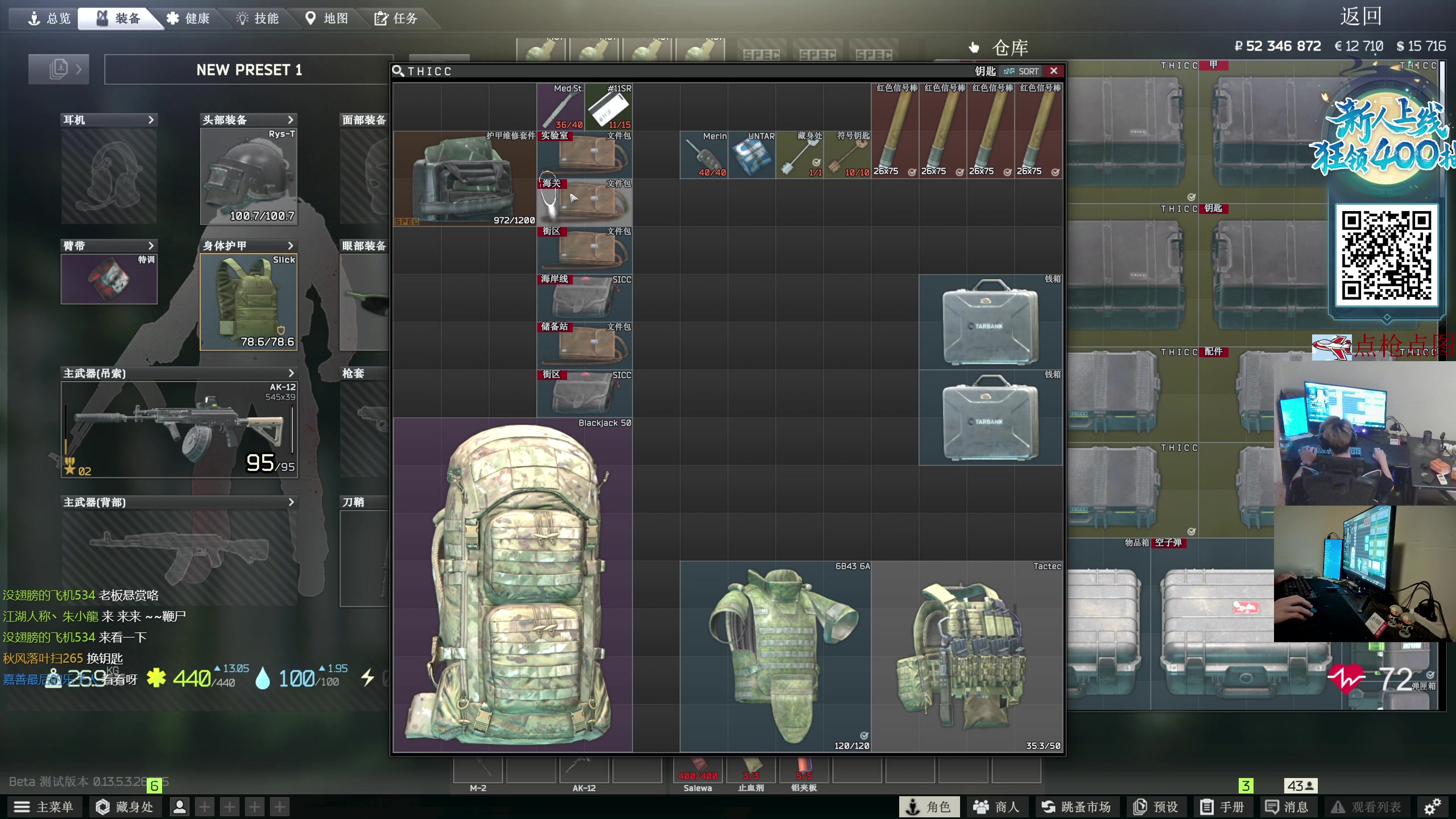This screenshot has height=819, width=1456.
Task: Open the 地图 map tab
Action: click(x=327, y=19)
